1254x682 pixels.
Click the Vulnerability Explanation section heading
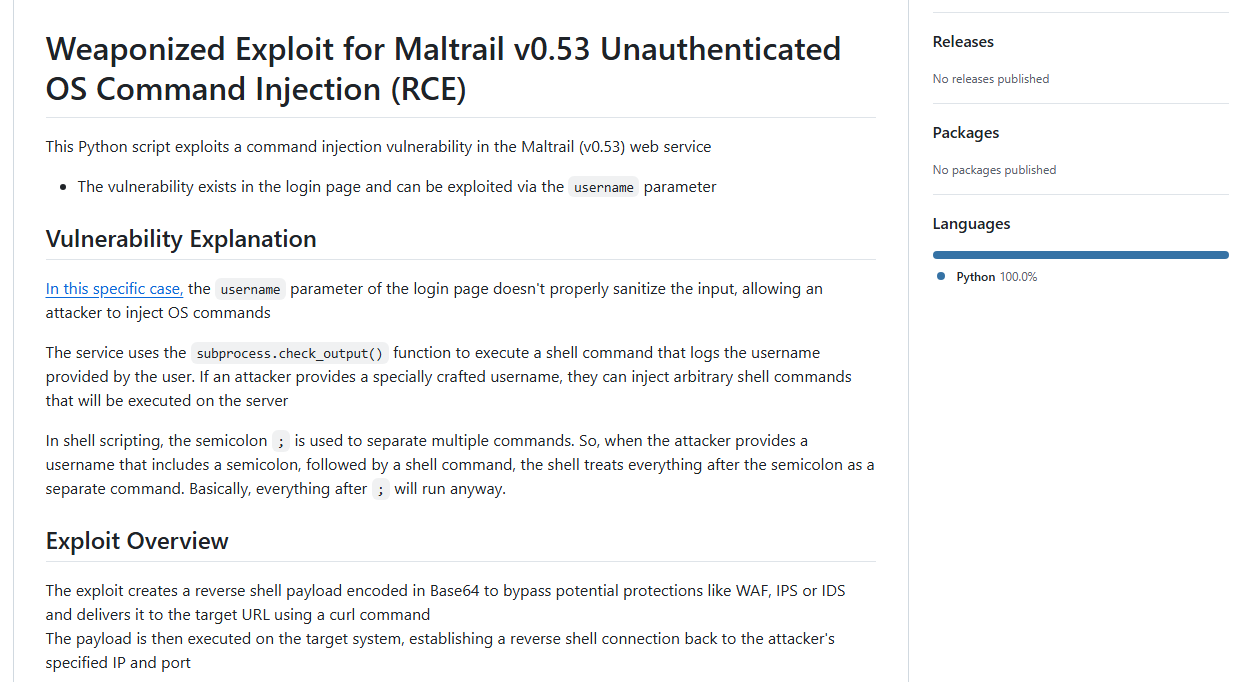pyautogui.click(x=181, y=239)
